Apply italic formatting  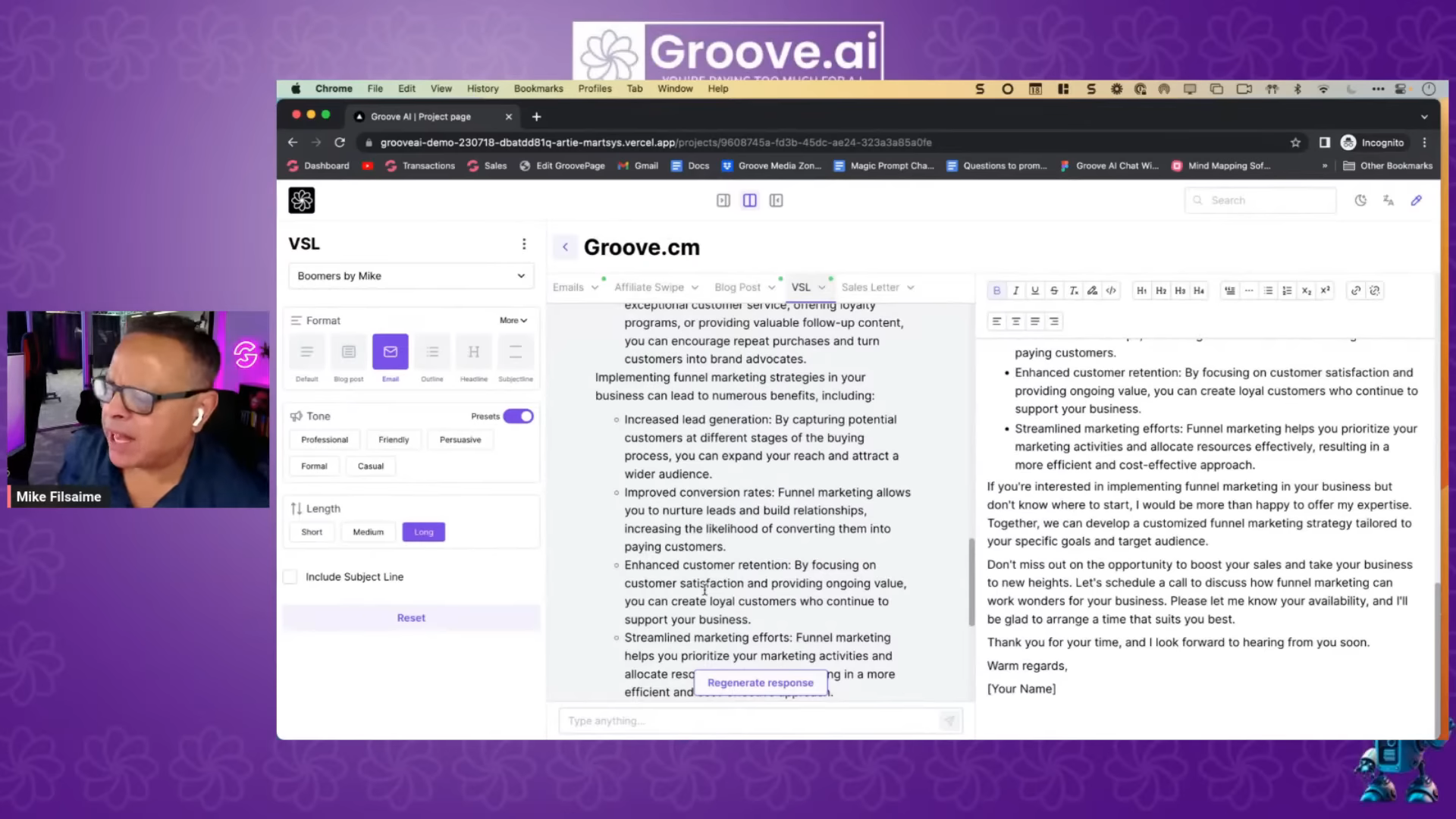point(1016,290)
